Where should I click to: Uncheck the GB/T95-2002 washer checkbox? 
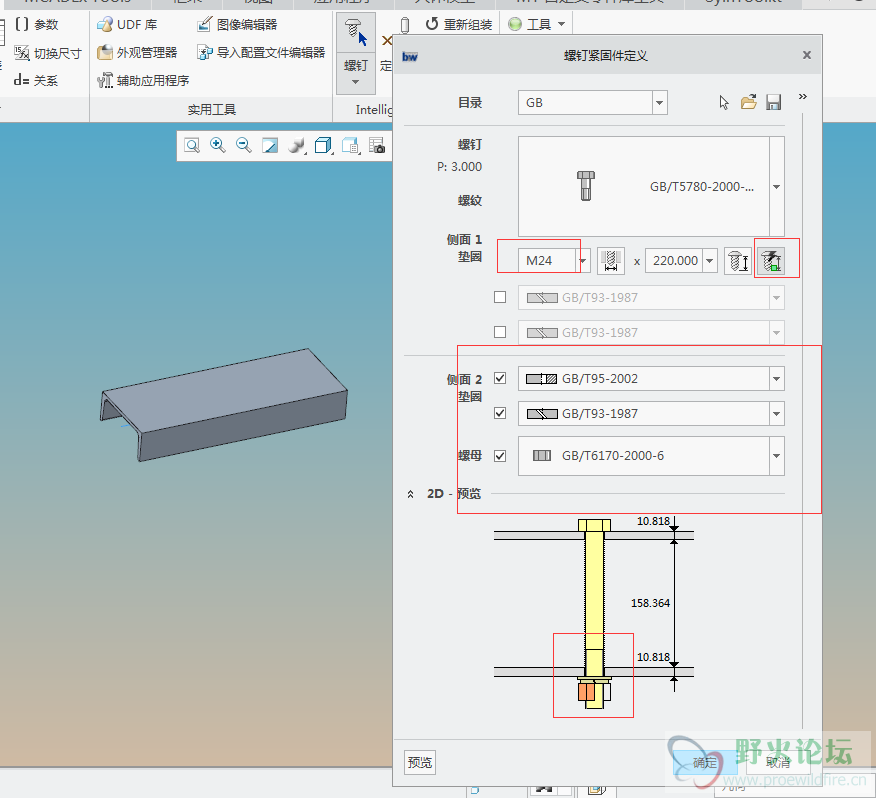500,378
